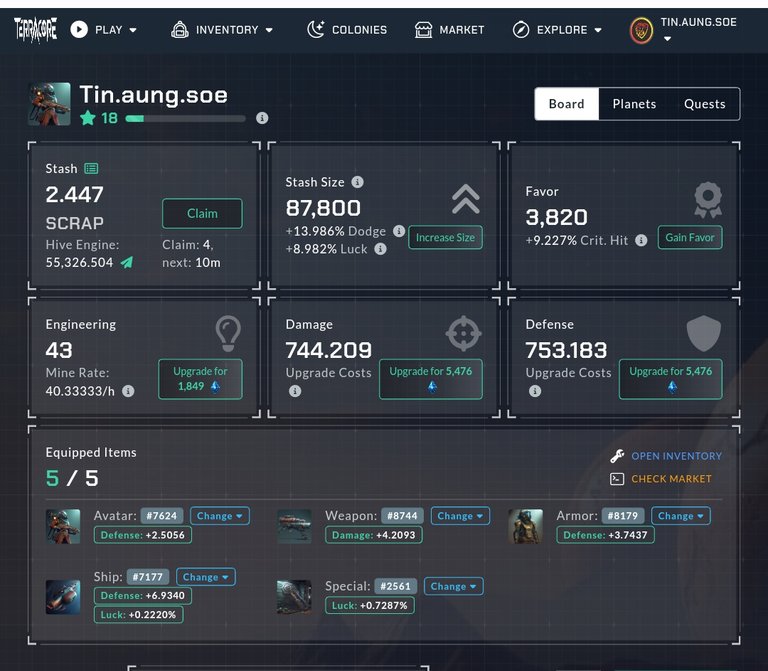Click the Hive Engine send arrow icon

point(127,262)
